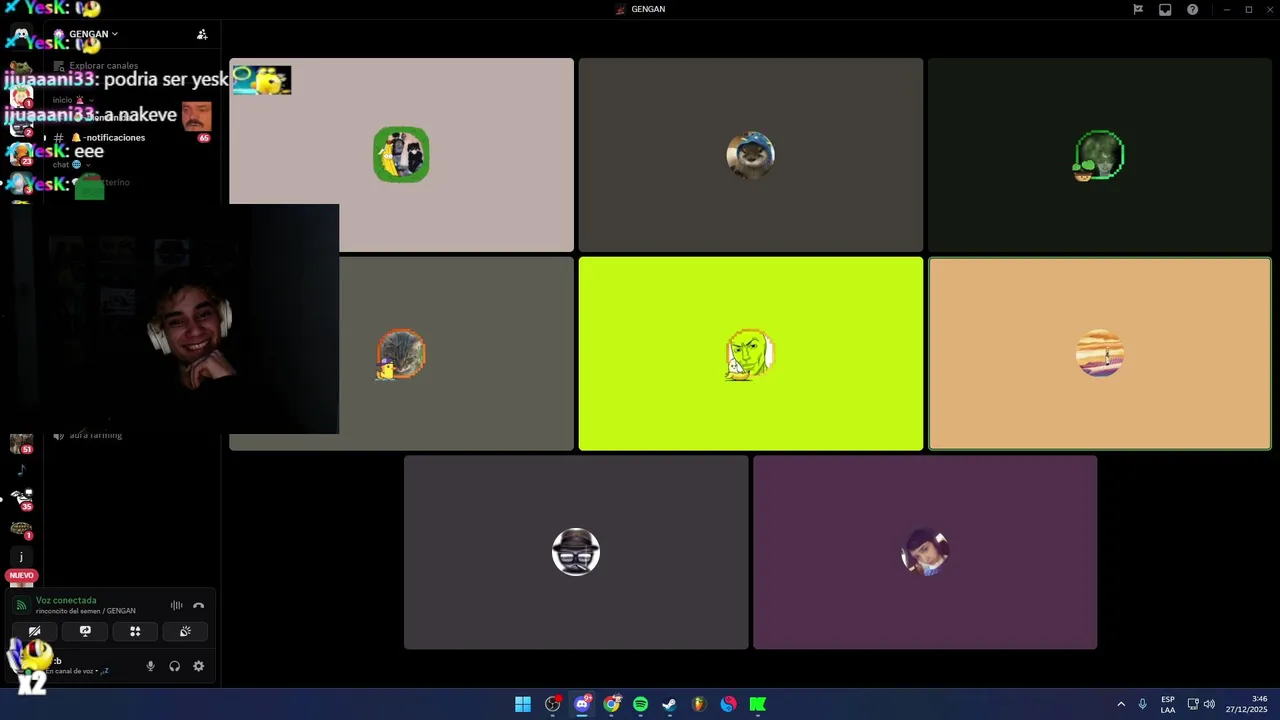The image size is (1280, 720).
Task: Disconnect from the voice channel
Action: coord(198,606)
